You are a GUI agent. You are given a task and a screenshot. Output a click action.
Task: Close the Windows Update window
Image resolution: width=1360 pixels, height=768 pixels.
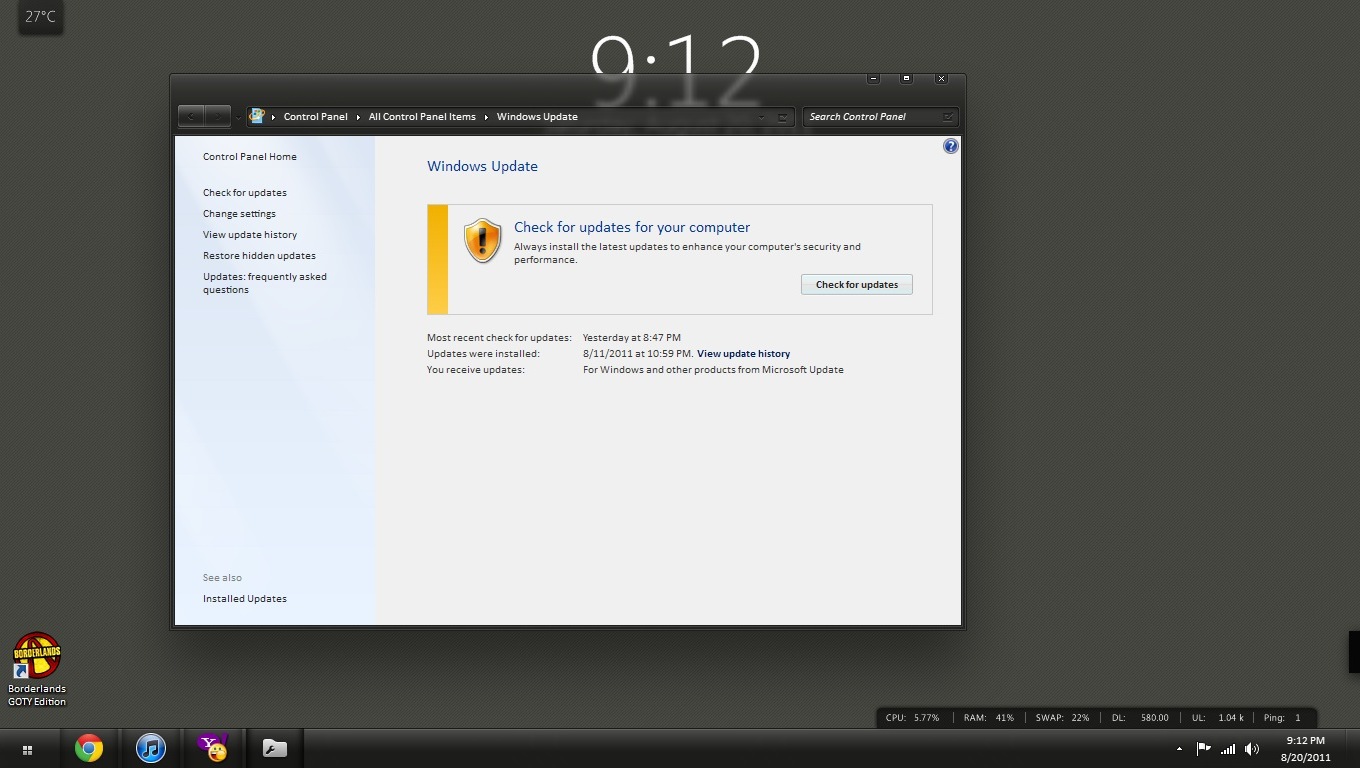click(941, 78)
